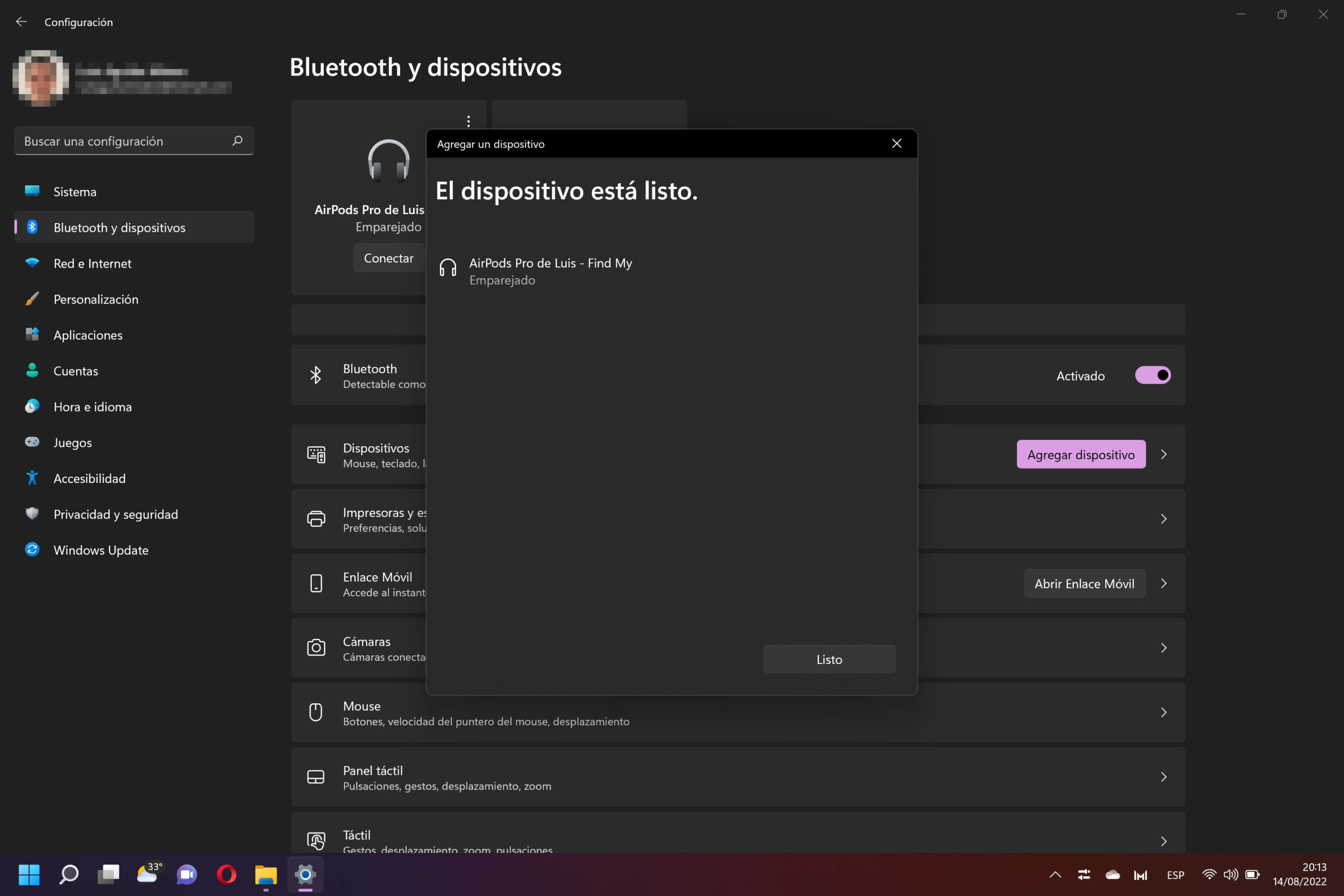Screen dimensions: 1344x896
Task: Click the volume speaker tray icon
Action: (x=1230, y=874)
